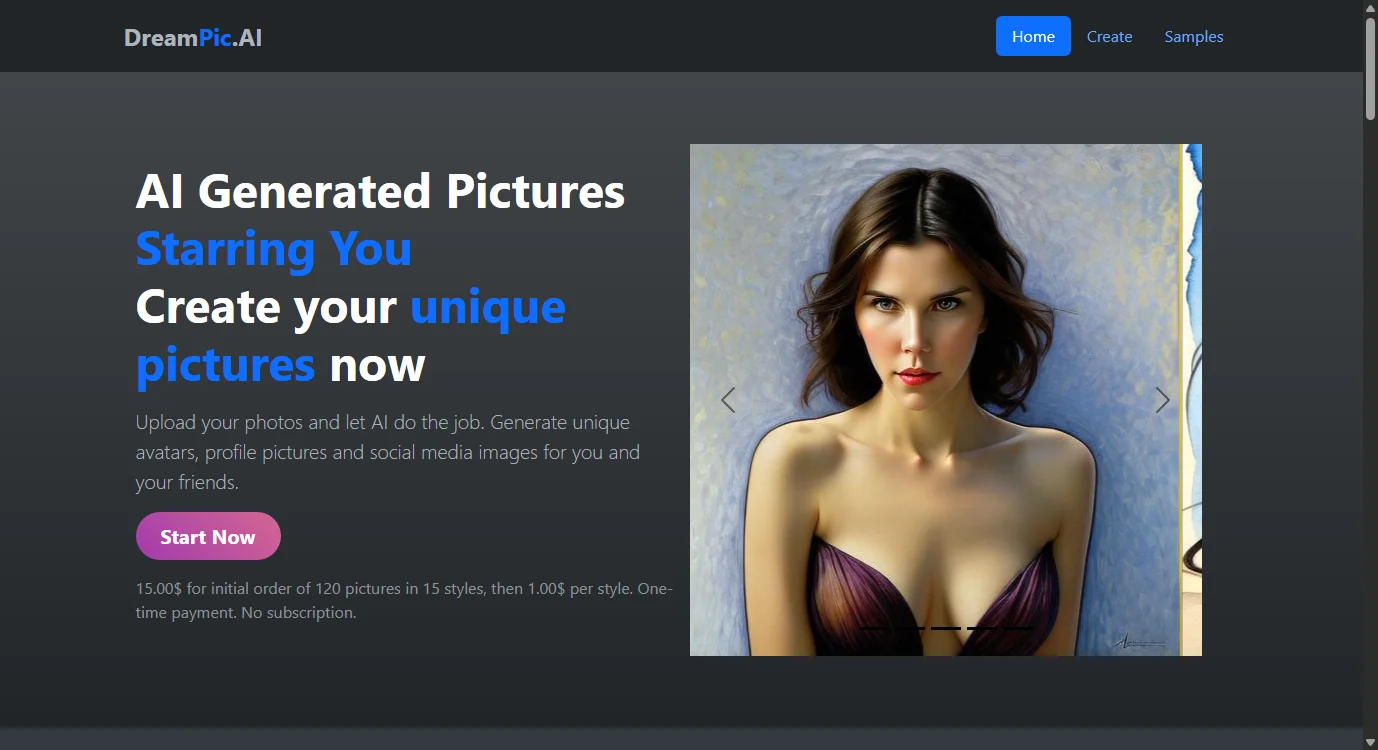Click the page's vertical scrollbar thumb
1378x750 pixels.
(x=1370, y=68)
